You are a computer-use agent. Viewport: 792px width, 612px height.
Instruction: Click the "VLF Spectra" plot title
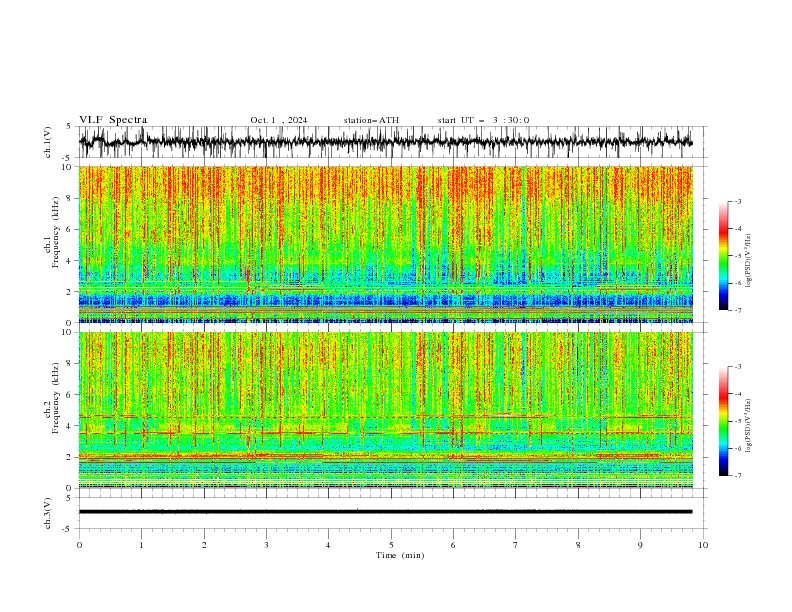(113, 120)
